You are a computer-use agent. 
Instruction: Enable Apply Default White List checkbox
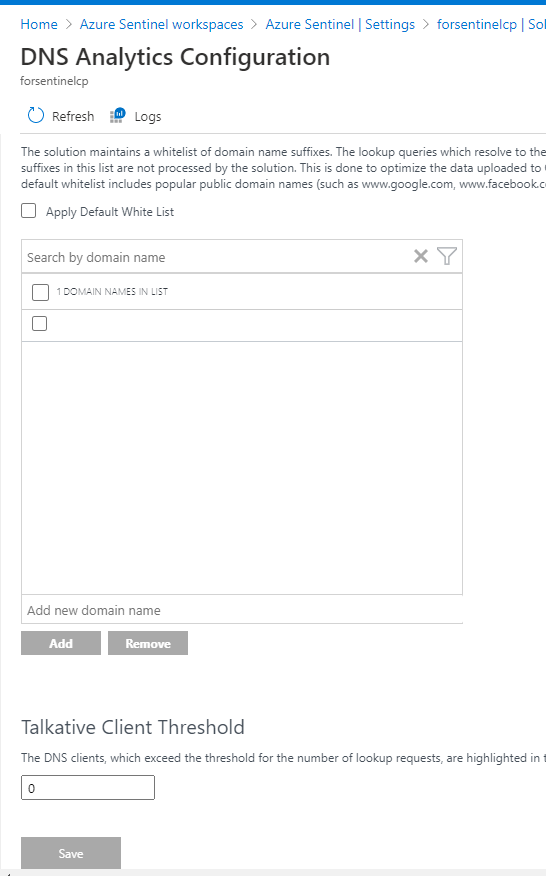(x=29, y=211)
